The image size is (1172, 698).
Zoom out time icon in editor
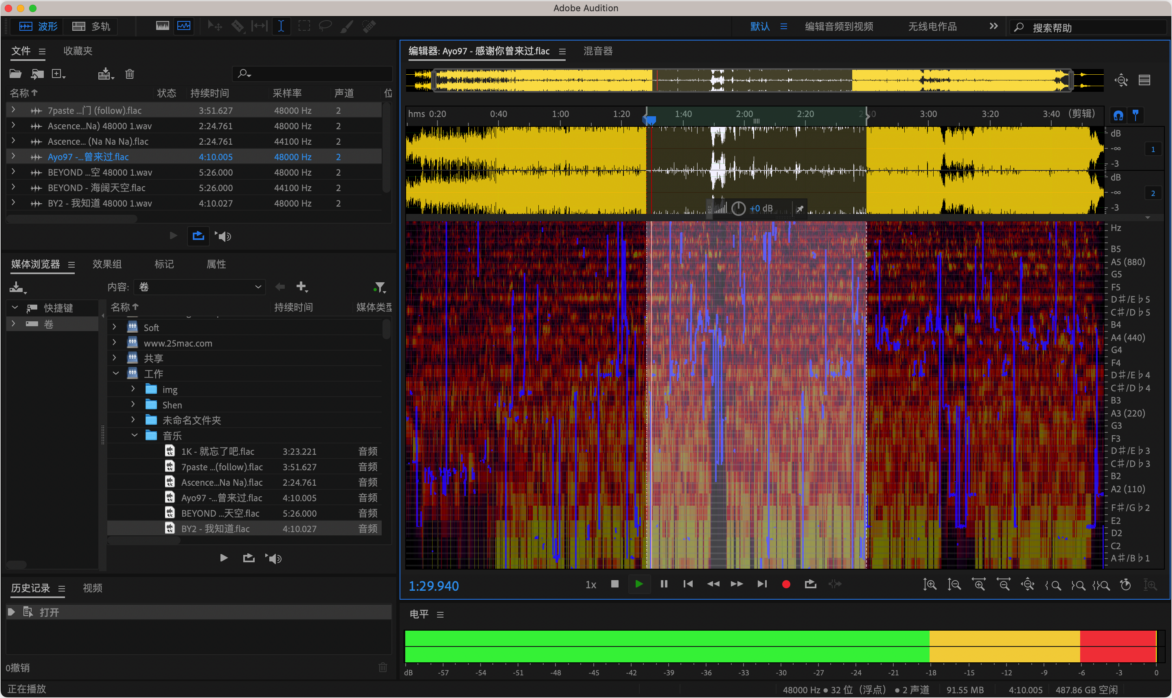(x=1003, y=585)
